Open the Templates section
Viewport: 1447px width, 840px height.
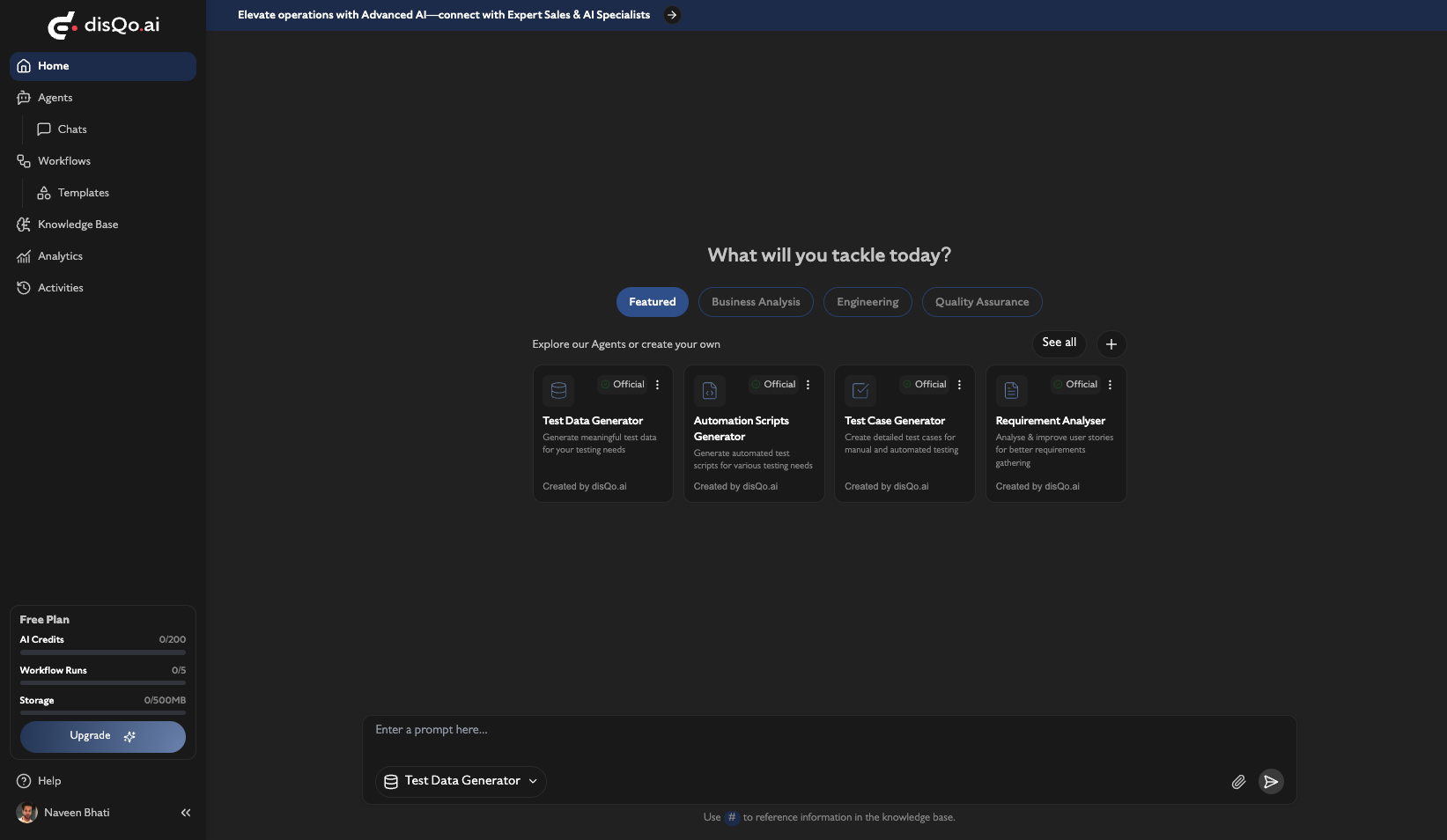tap(84, 193)
